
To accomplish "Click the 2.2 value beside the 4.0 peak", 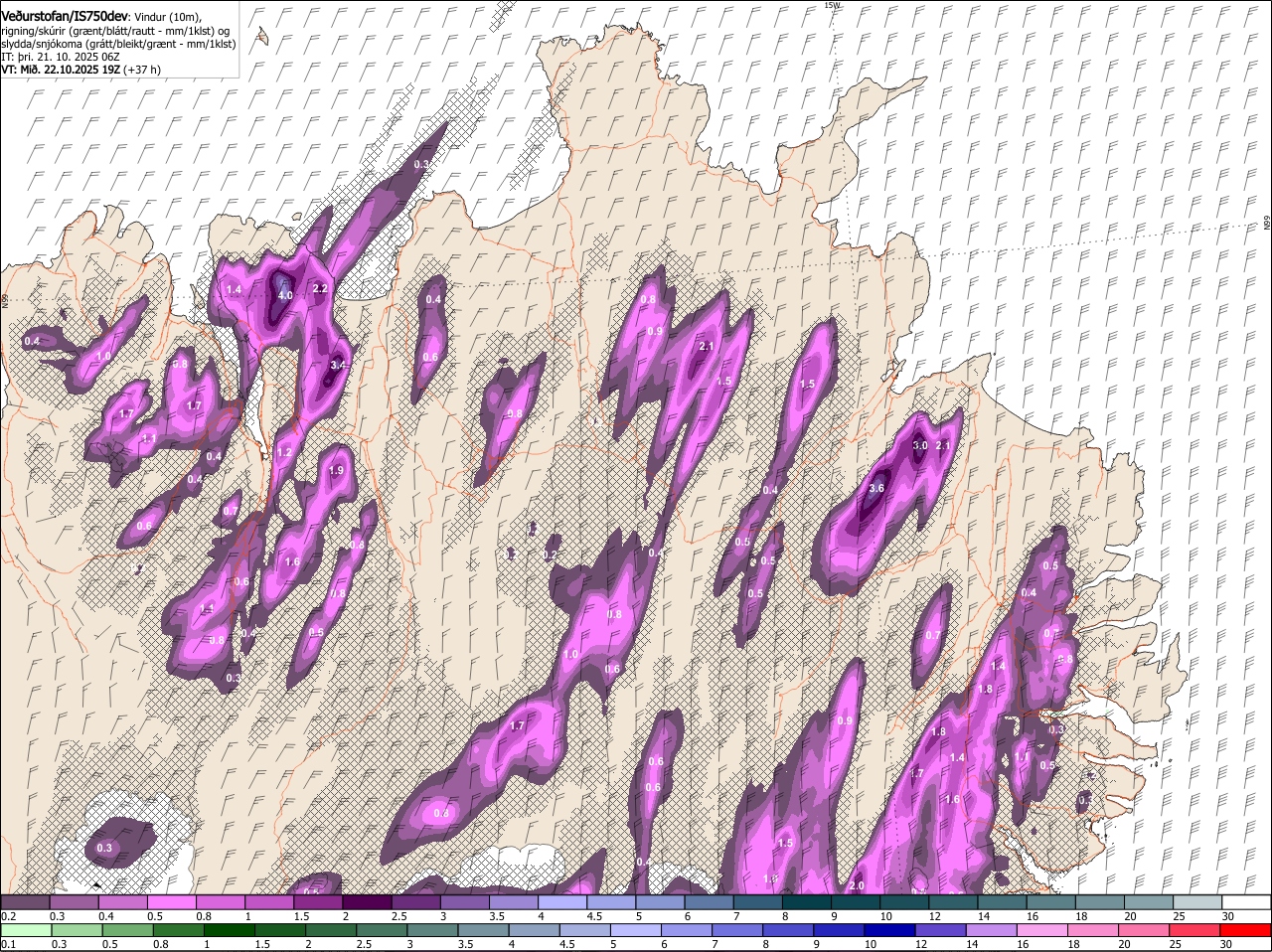I will [x=320, y=288].
